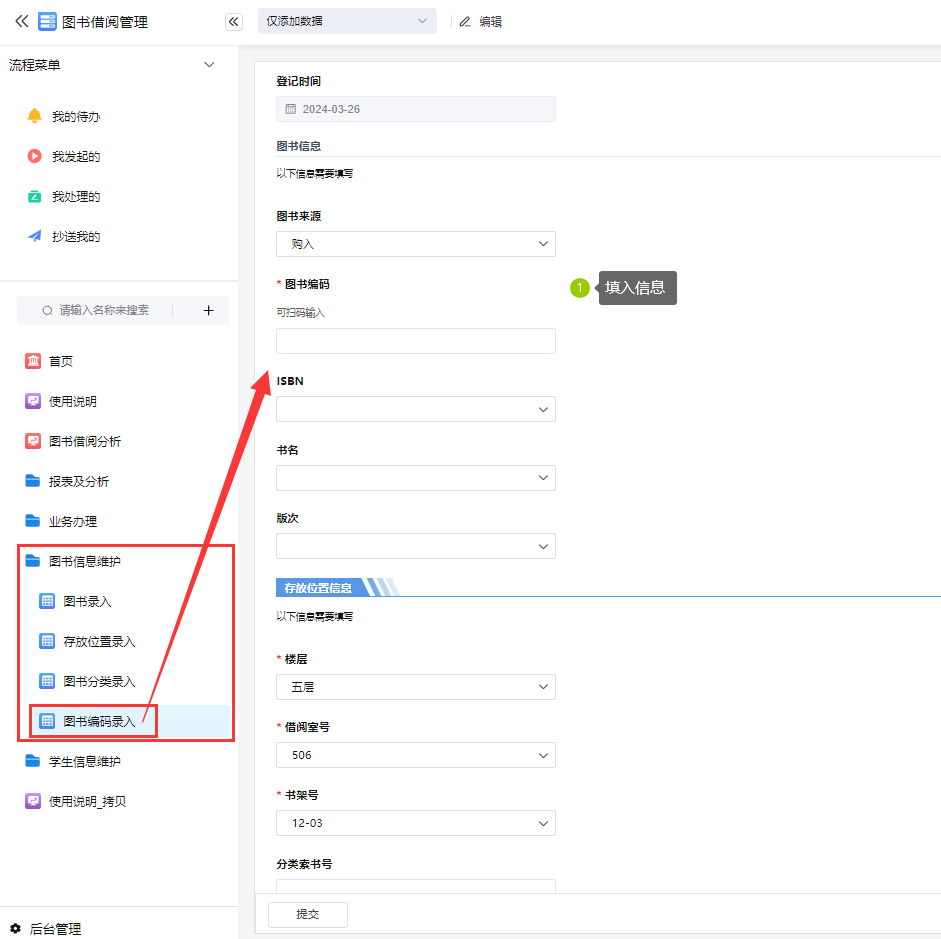Click the red 首页 home icon
This screenshot has height=939, width=941.
click(33, 361)
